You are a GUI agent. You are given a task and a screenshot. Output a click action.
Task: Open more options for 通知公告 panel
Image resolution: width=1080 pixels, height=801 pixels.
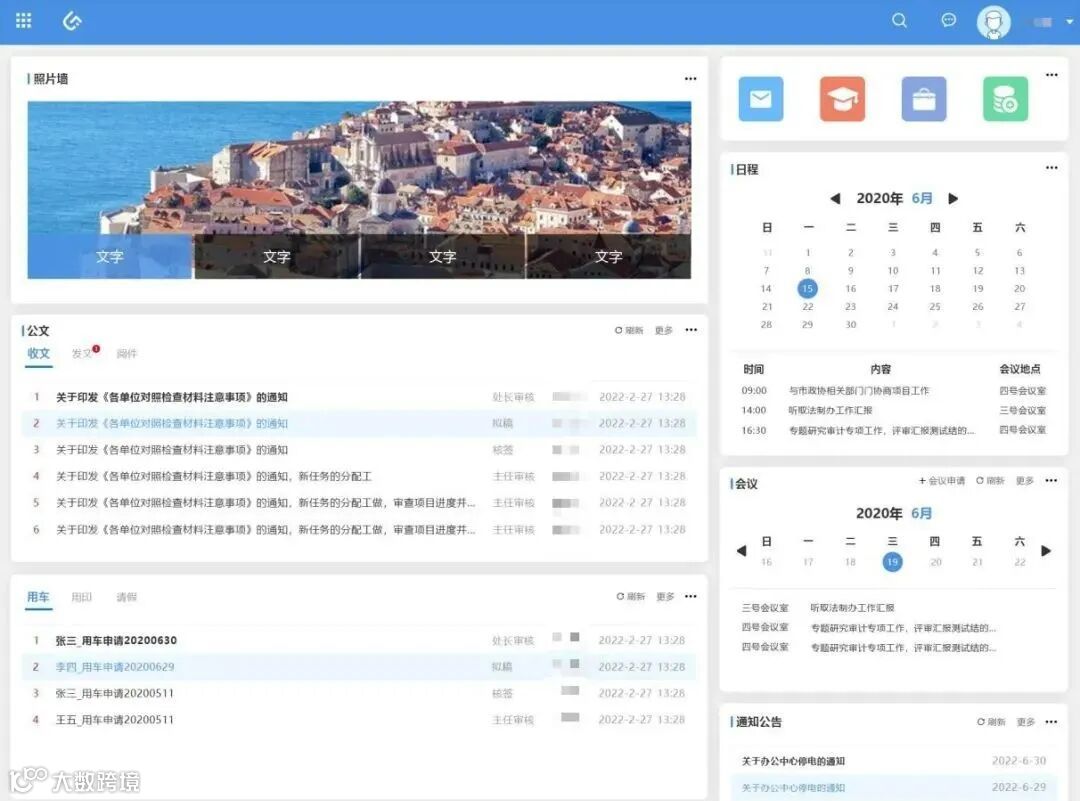(1051, 722)
